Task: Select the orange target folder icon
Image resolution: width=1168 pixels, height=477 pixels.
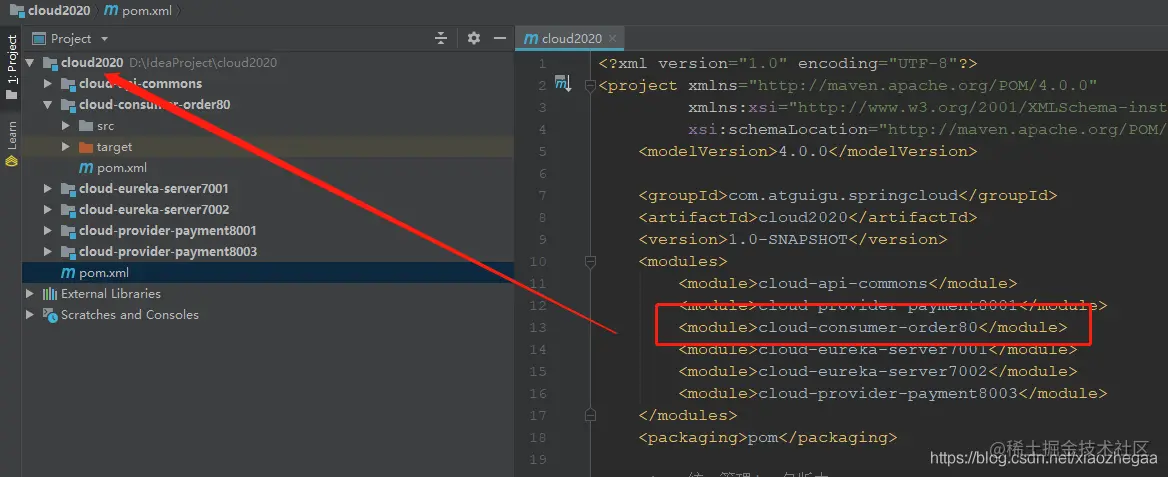Action: (x=86, y=147)
